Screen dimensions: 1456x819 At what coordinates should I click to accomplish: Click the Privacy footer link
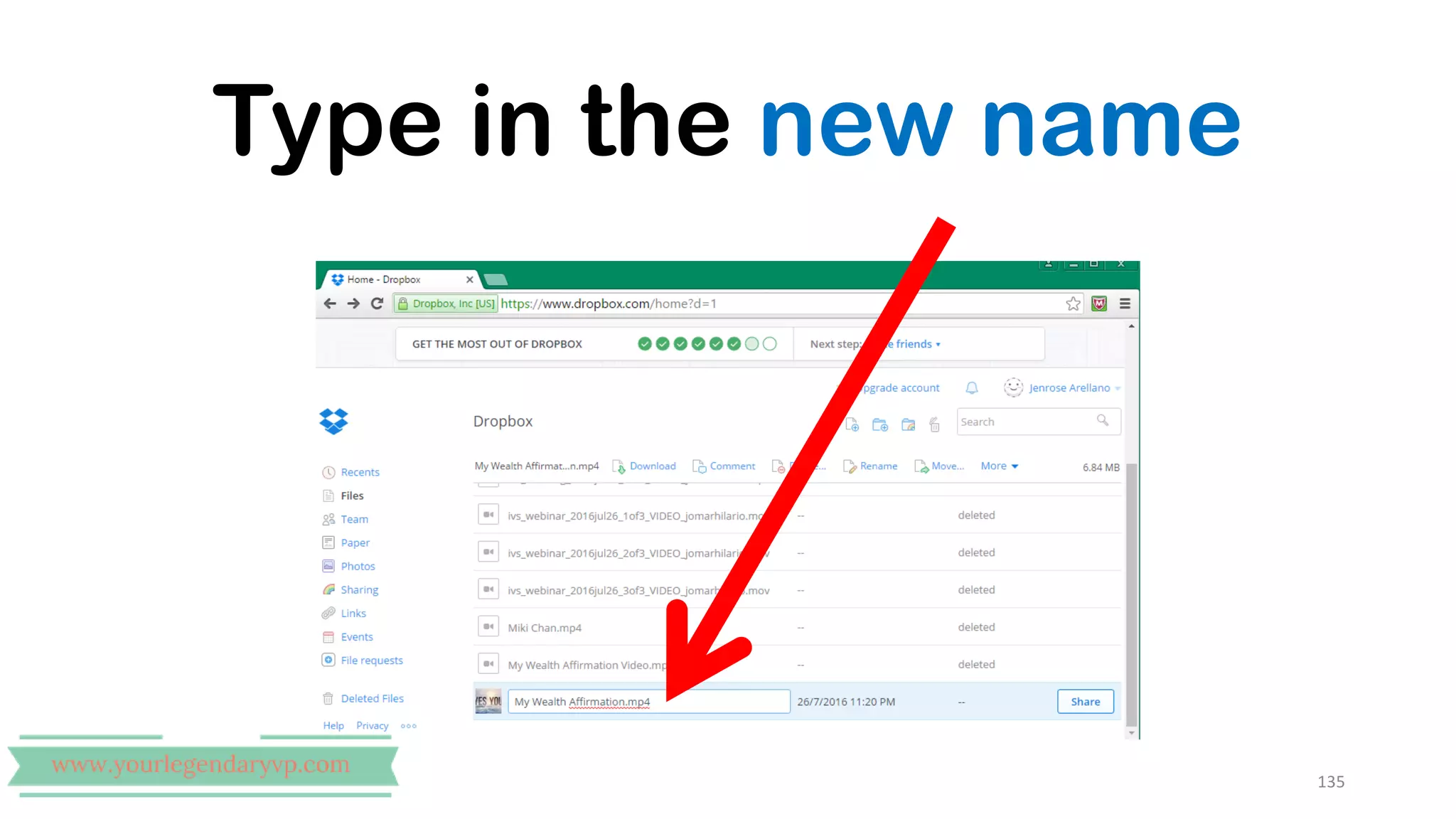pos(373,726)
